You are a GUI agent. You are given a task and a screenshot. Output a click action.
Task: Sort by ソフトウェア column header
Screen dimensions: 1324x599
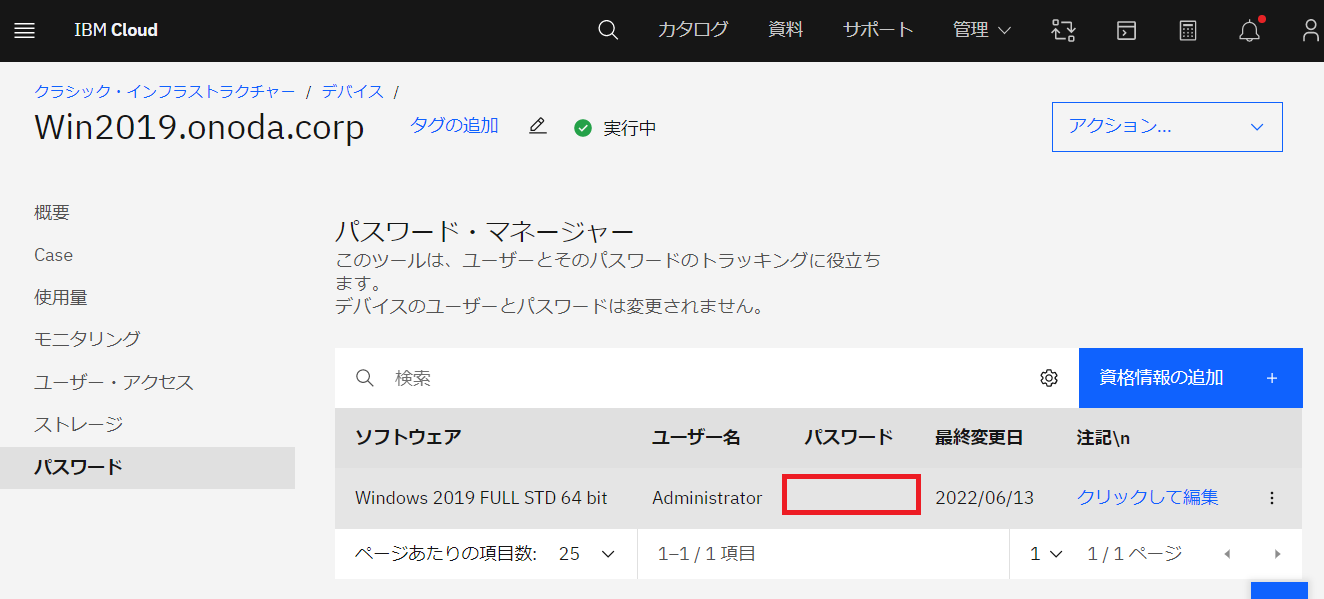click(x=408, y=438)
